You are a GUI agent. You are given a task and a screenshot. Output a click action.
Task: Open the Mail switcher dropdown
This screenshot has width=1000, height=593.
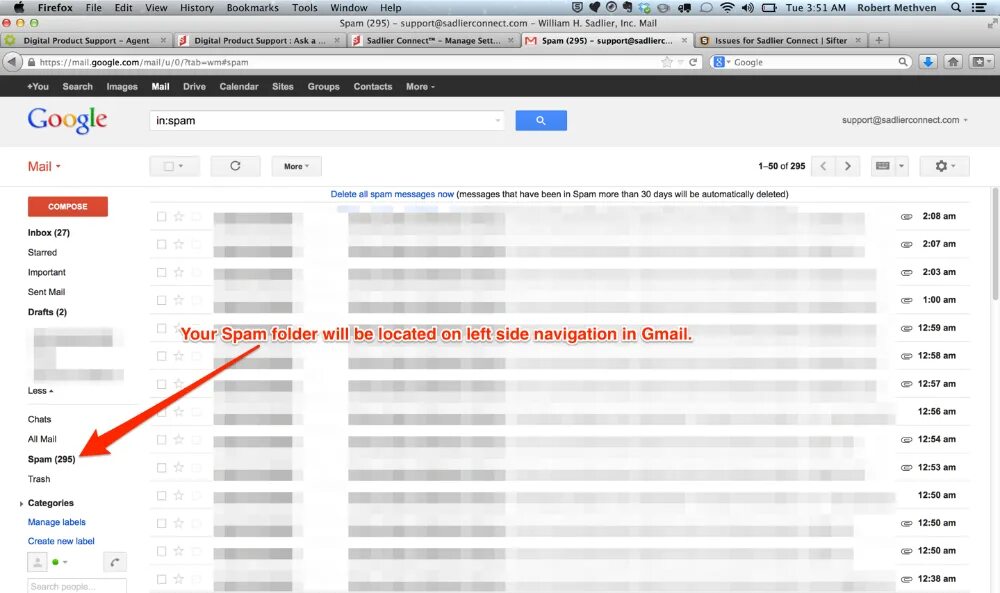[x=44, y=166]
